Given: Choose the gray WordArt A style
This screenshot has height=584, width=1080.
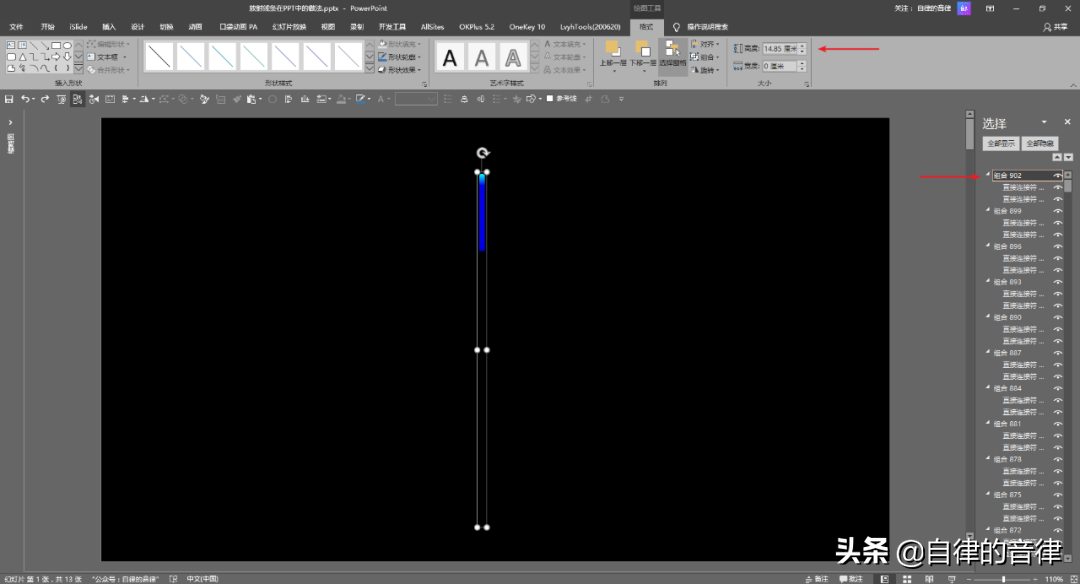Looking at the screenshot, I should click(x=481, y=58).
